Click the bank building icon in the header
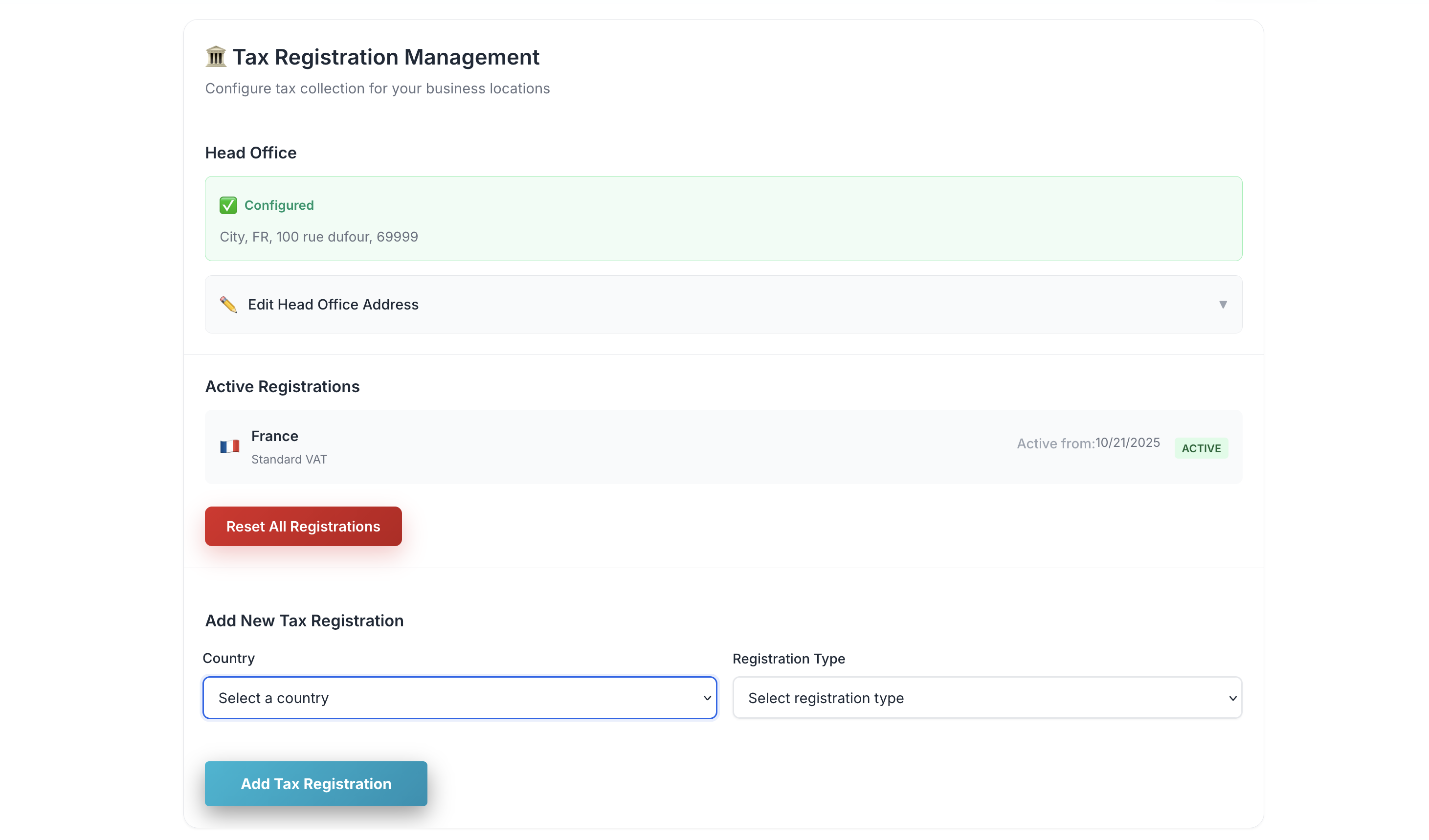Image resolution: width=1429 pixels, height=840 pixels. tap(216, 57)
